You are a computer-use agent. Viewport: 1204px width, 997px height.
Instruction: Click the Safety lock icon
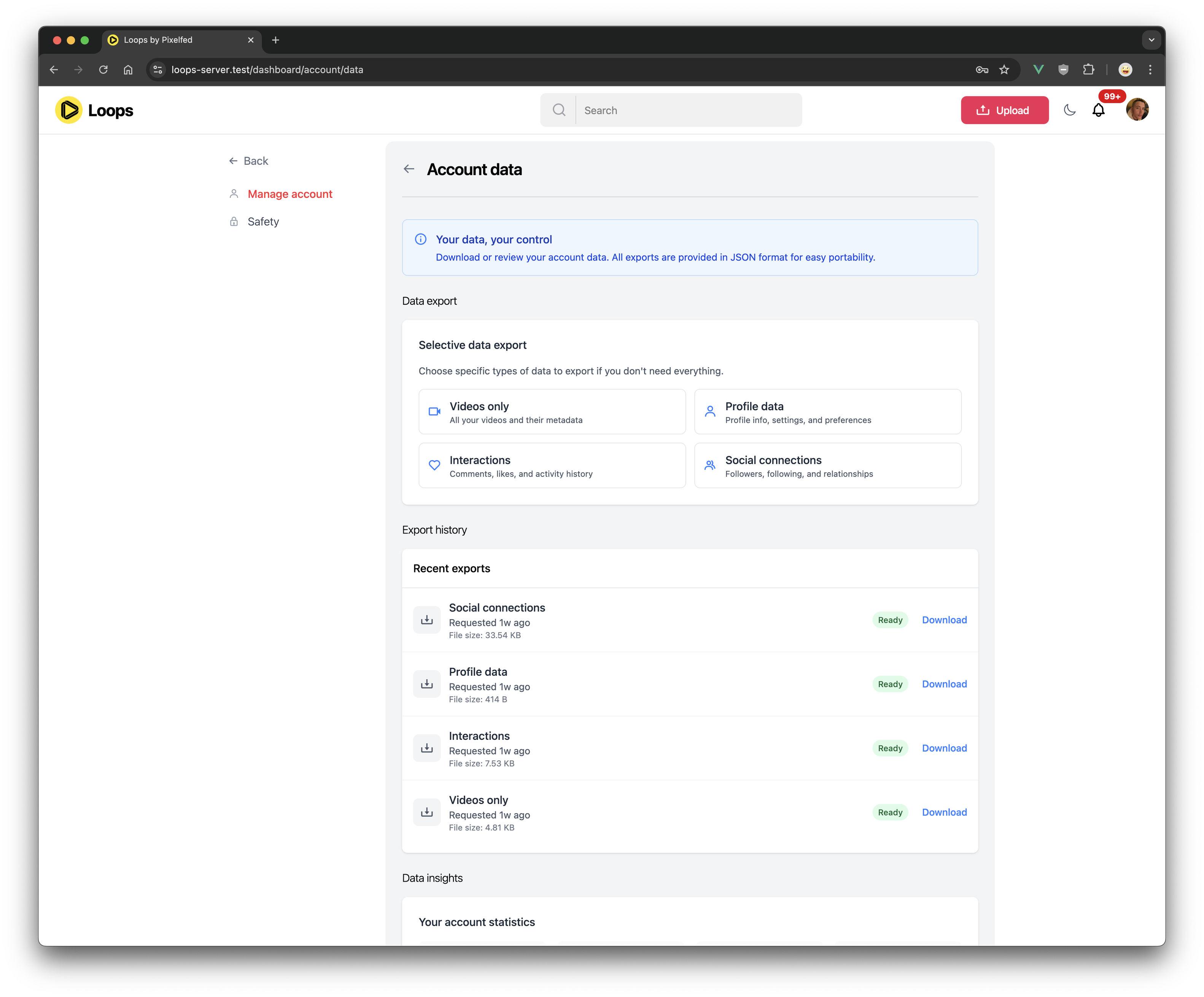coord(234,222)
